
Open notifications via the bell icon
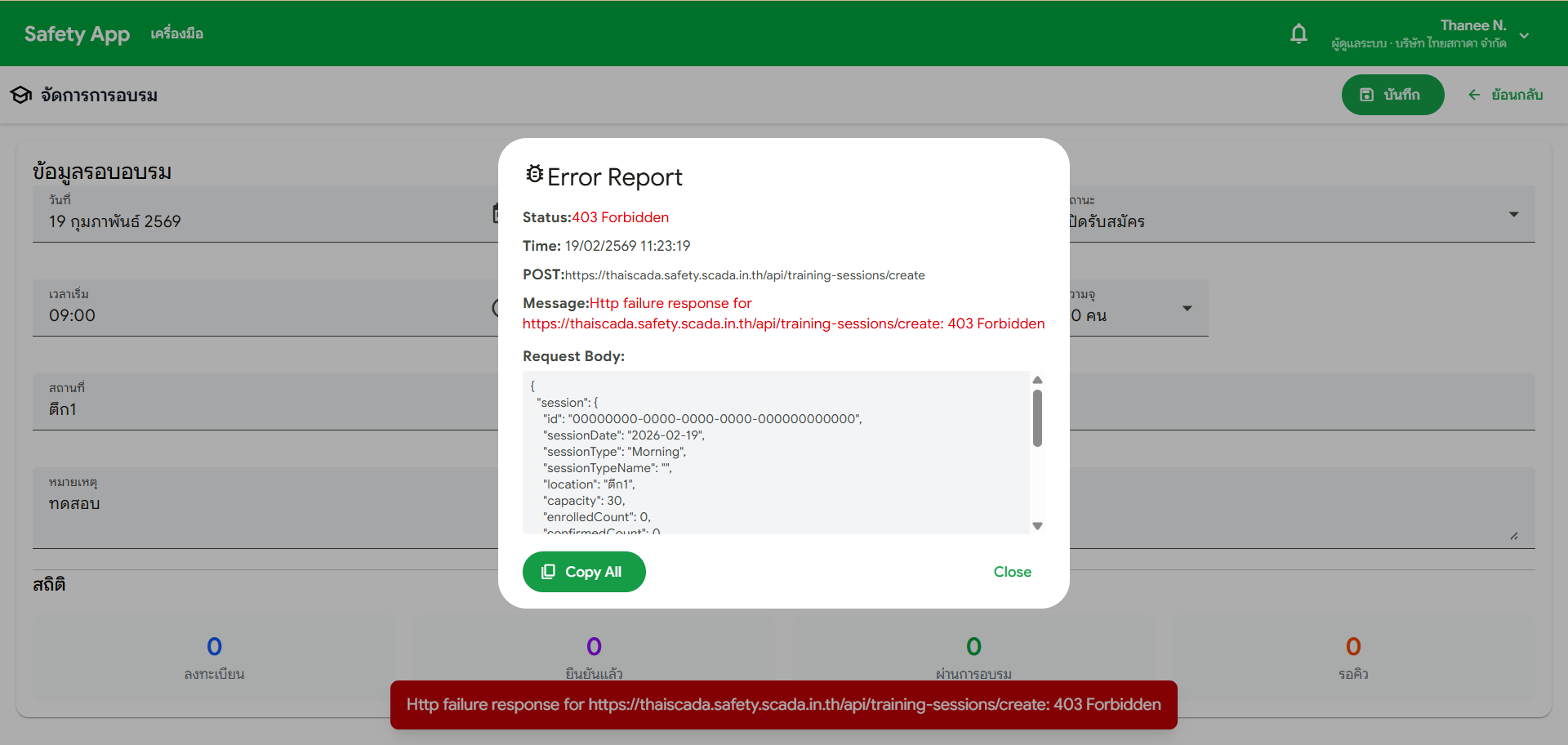coord(1299,33)
